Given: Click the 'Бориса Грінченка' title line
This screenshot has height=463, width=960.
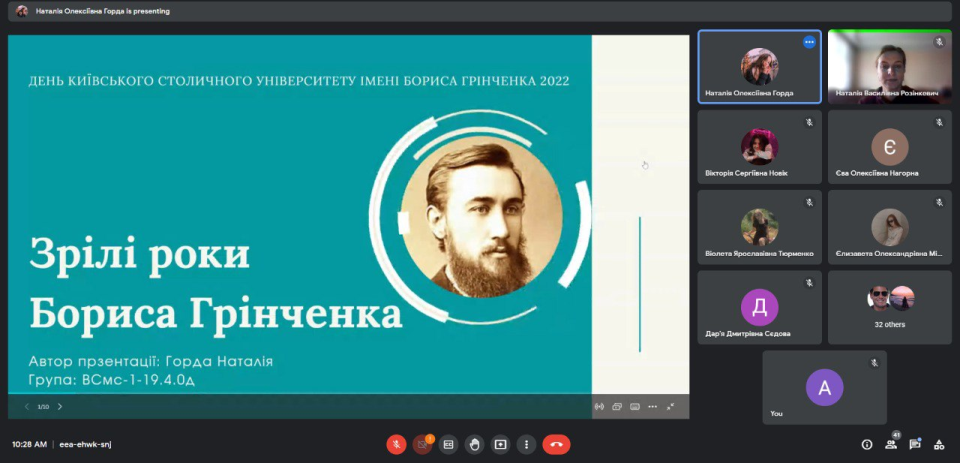Looking at the screenshot, I should point(216,314).
